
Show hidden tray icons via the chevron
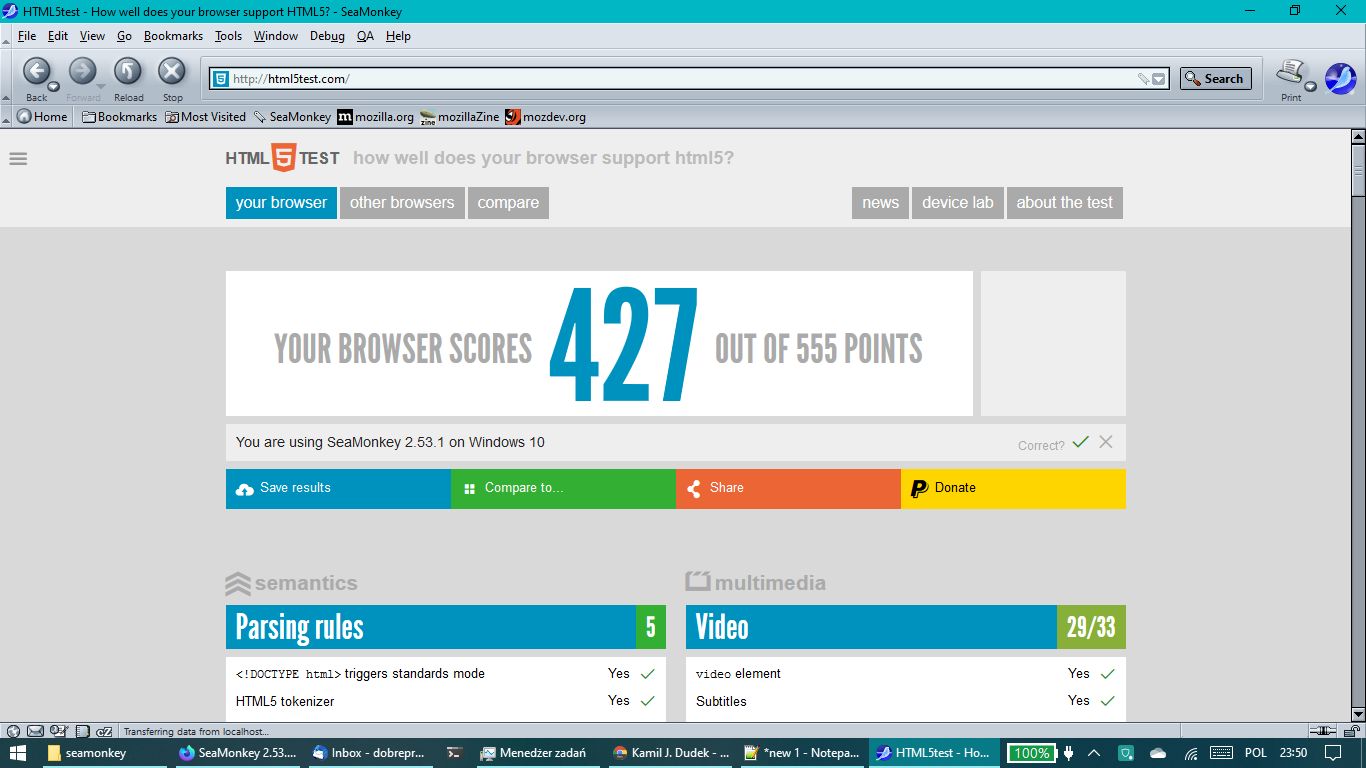coord(1094,753)
